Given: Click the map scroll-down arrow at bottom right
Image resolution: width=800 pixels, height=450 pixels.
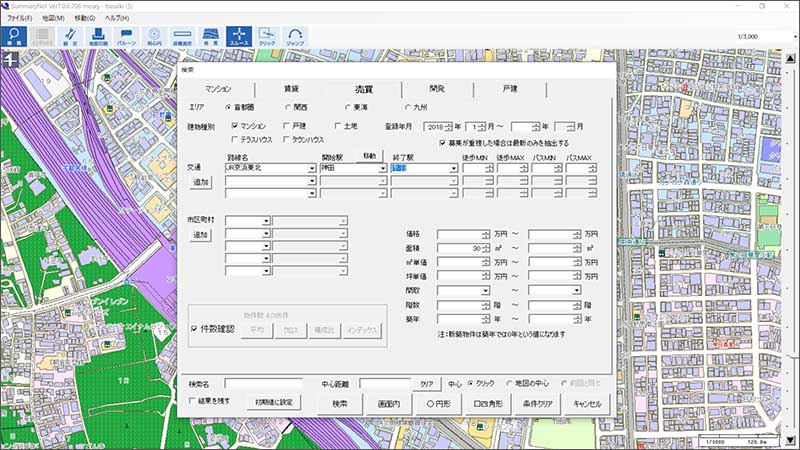Looking at the screenshot, I should (790, 440).
